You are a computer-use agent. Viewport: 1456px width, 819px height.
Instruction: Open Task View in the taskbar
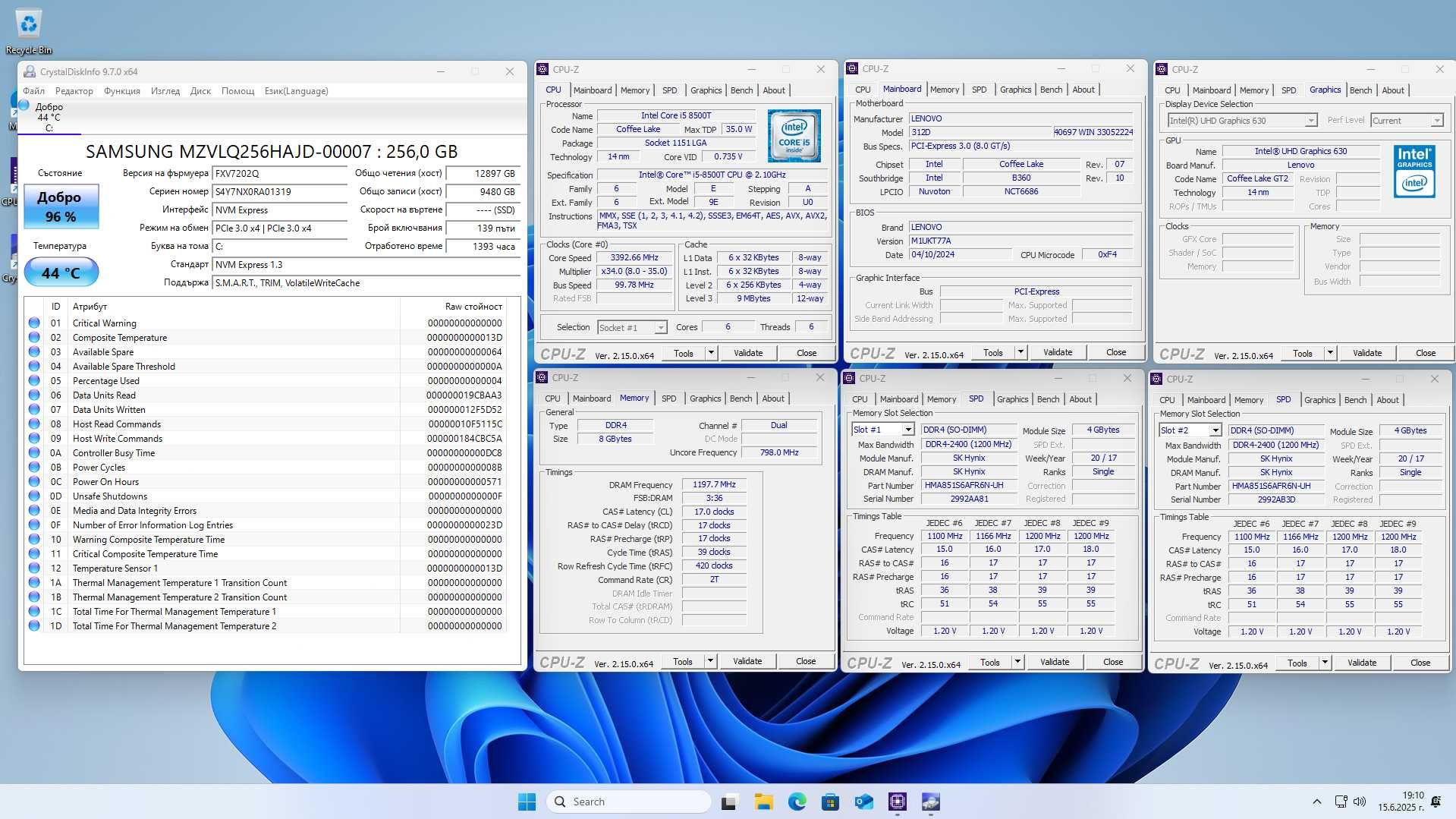coord(729,802)
